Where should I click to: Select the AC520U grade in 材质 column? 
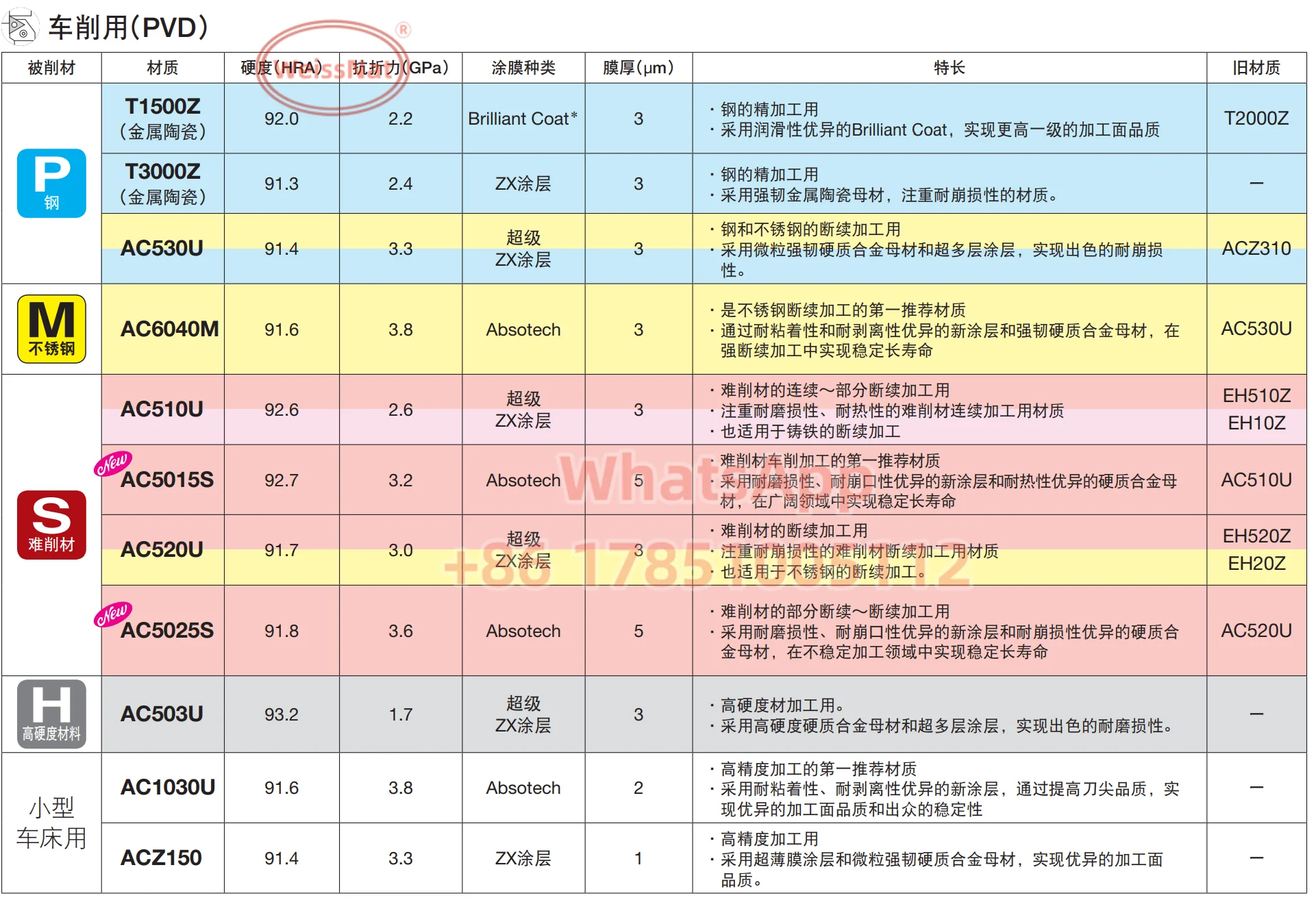162,549
